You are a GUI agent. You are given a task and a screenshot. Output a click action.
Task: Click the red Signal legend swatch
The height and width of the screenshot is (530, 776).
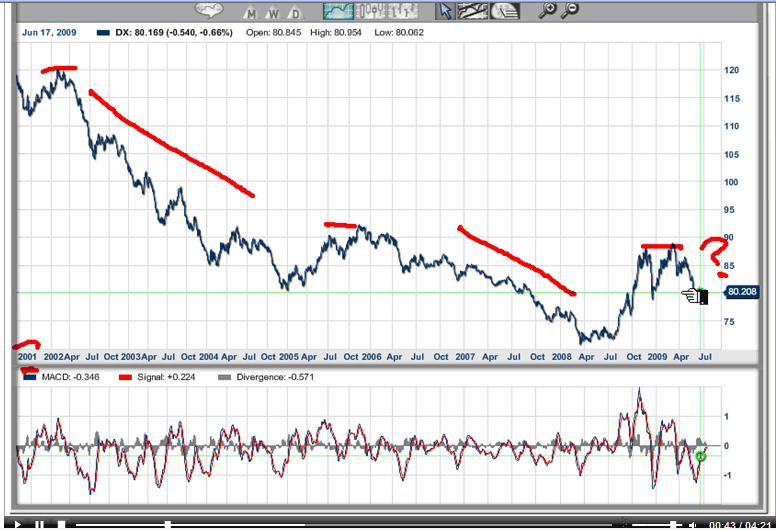[126, 377]
